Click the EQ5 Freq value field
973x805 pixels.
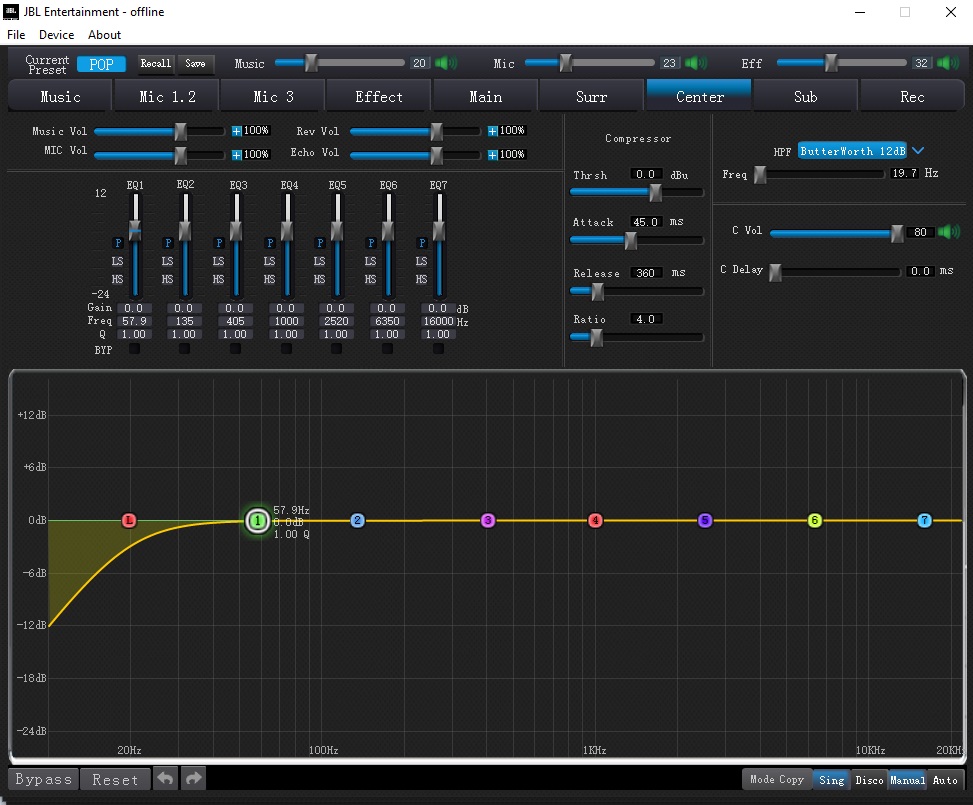click(x=337, y=322)
